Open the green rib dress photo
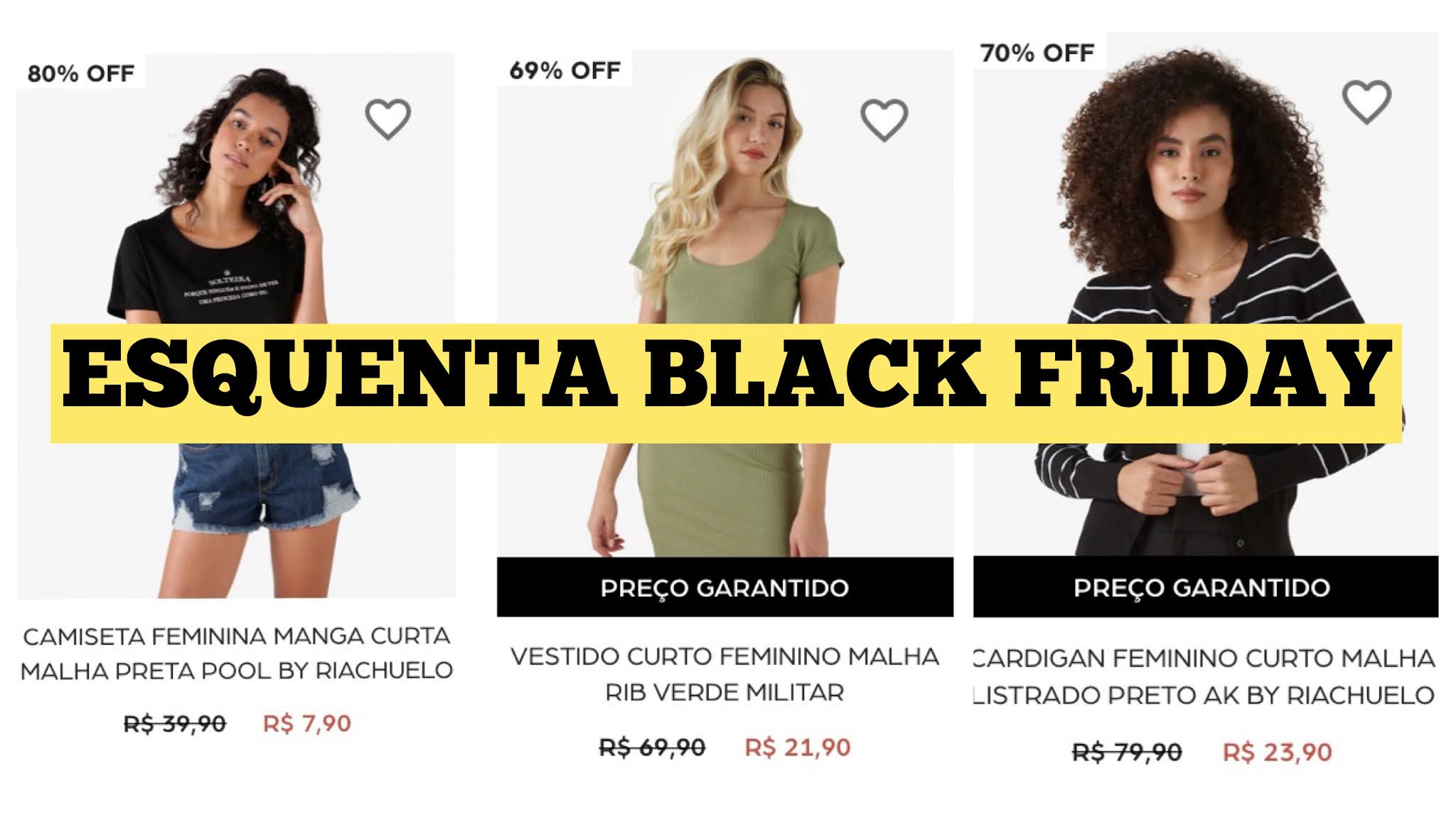Viewport: 1456px width, 820px height. pyautogui.click(x=725, y=304)
